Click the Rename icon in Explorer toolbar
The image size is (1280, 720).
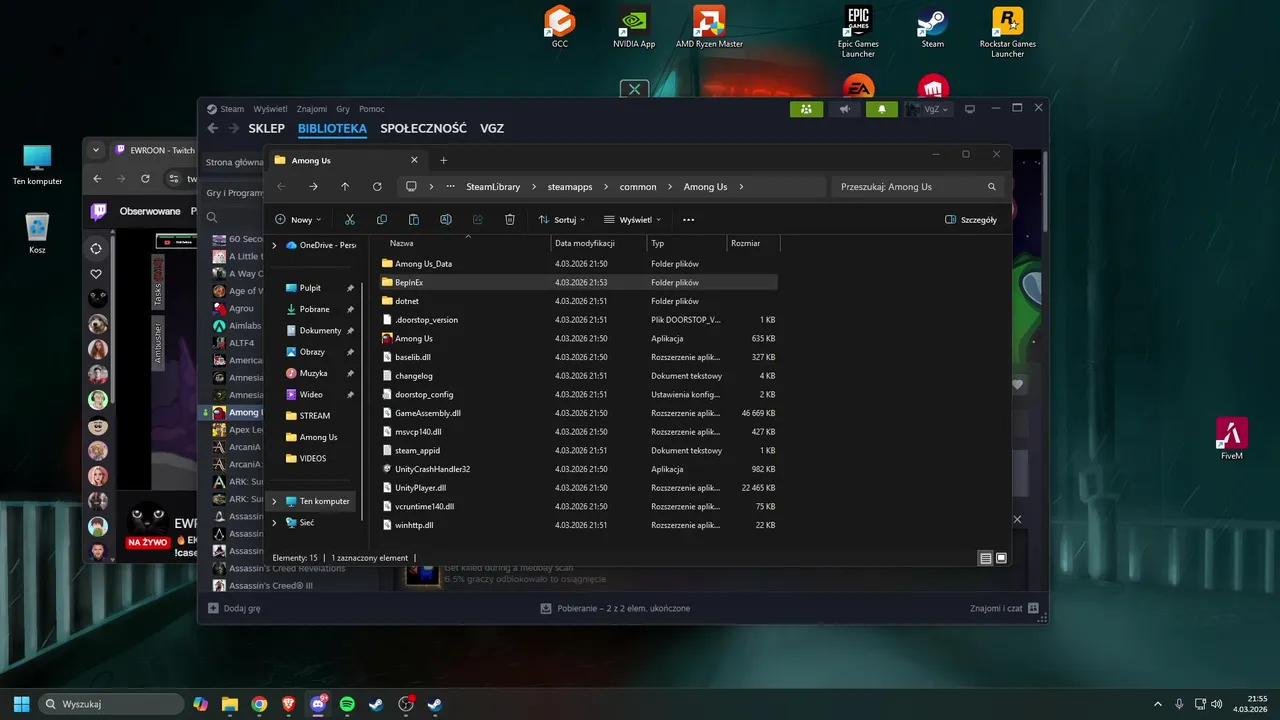point(445,219)
